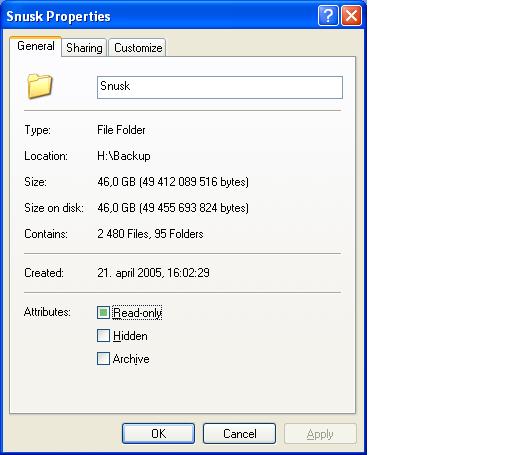Click the folder name field containing Snusk
Image resolution: width=512 pixels, height=455 pixels.
coord(220,87)
